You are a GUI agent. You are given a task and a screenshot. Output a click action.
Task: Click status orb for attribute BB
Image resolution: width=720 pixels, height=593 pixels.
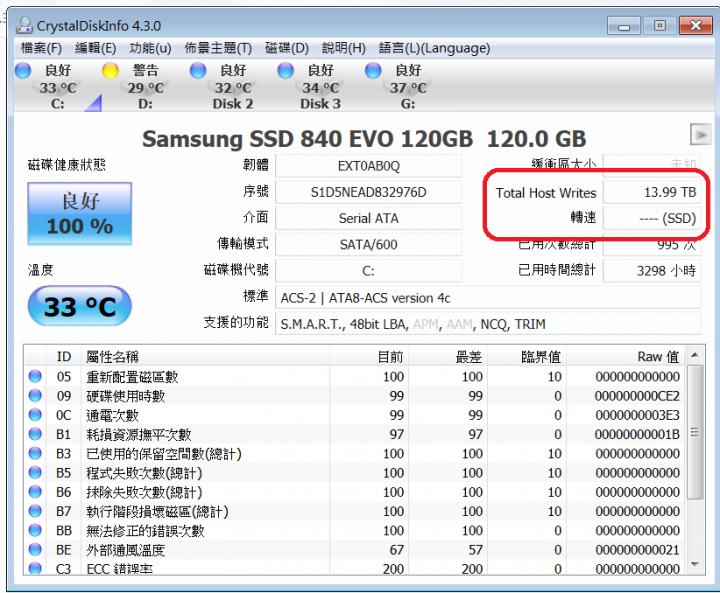(x=35, y=530)
